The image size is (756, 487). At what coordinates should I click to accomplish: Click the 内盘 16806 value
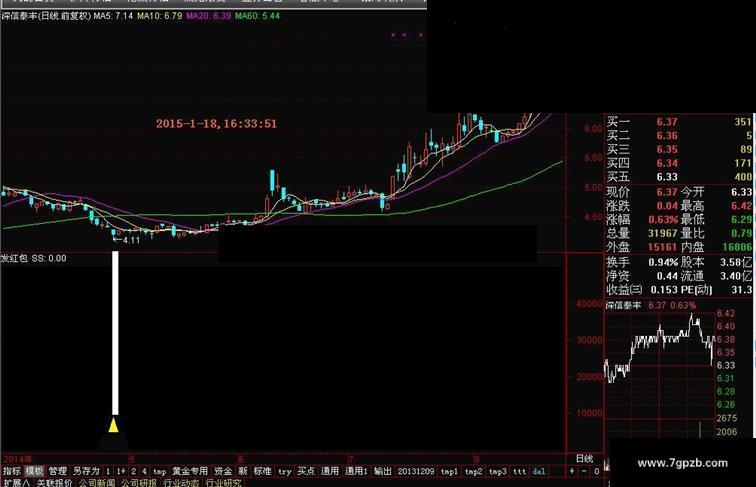(737, 247)
